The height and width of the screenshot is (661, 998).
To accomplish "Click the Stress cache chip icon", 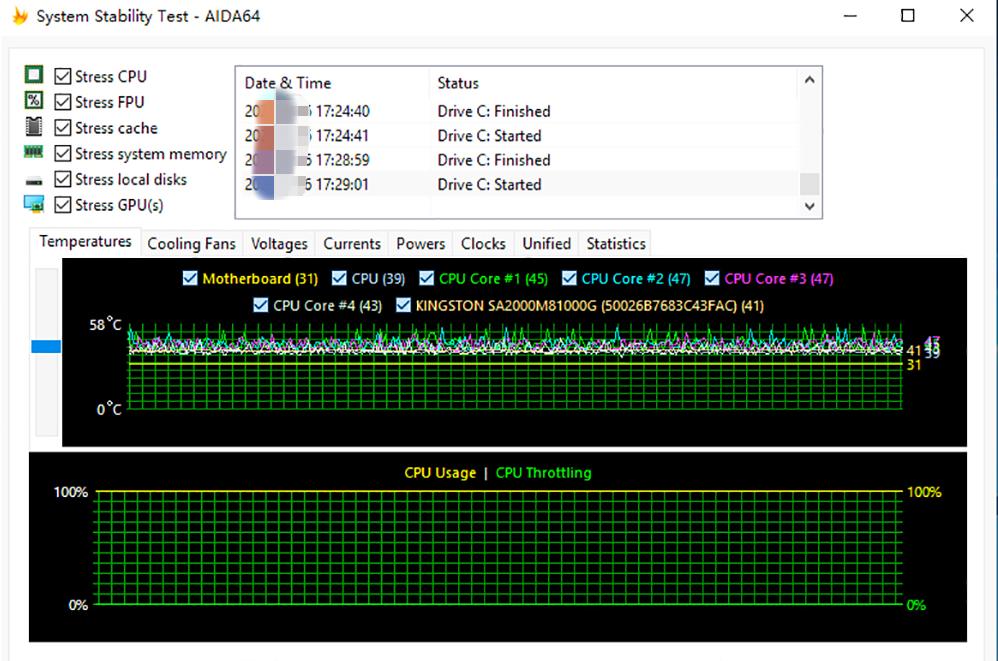I will pos(33,128).
